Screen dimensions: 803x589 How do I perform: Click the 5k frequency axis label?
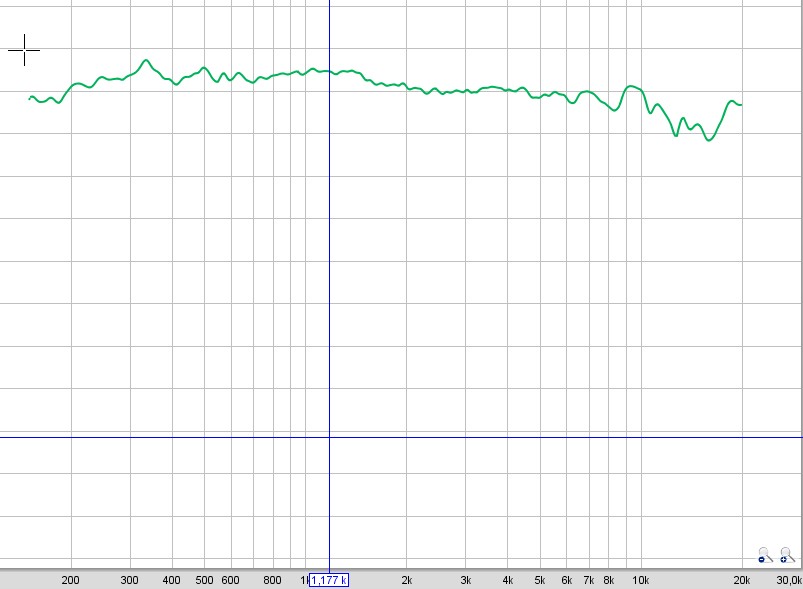(540, 580)
